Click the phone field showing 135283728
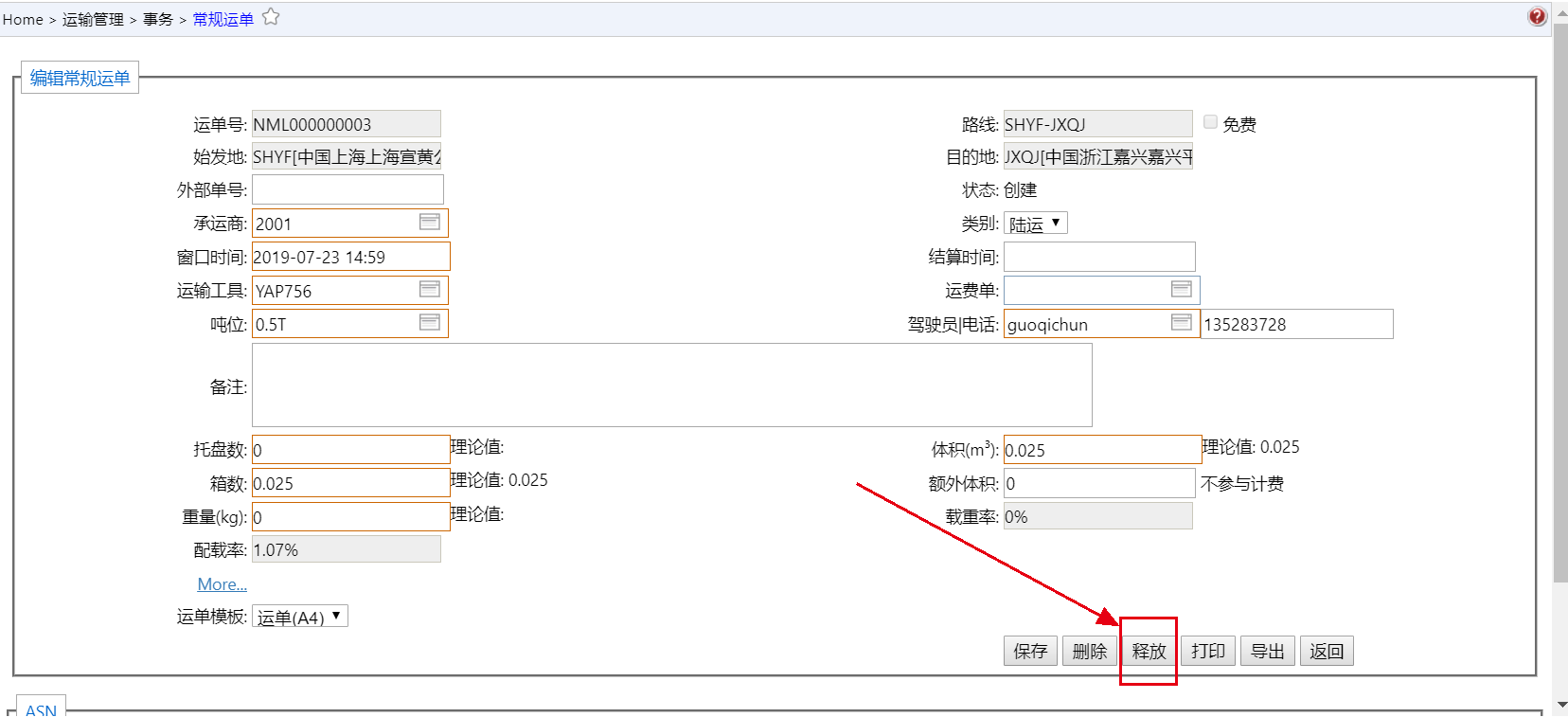Screen dimensions: 1568x717 point(1297,324)
